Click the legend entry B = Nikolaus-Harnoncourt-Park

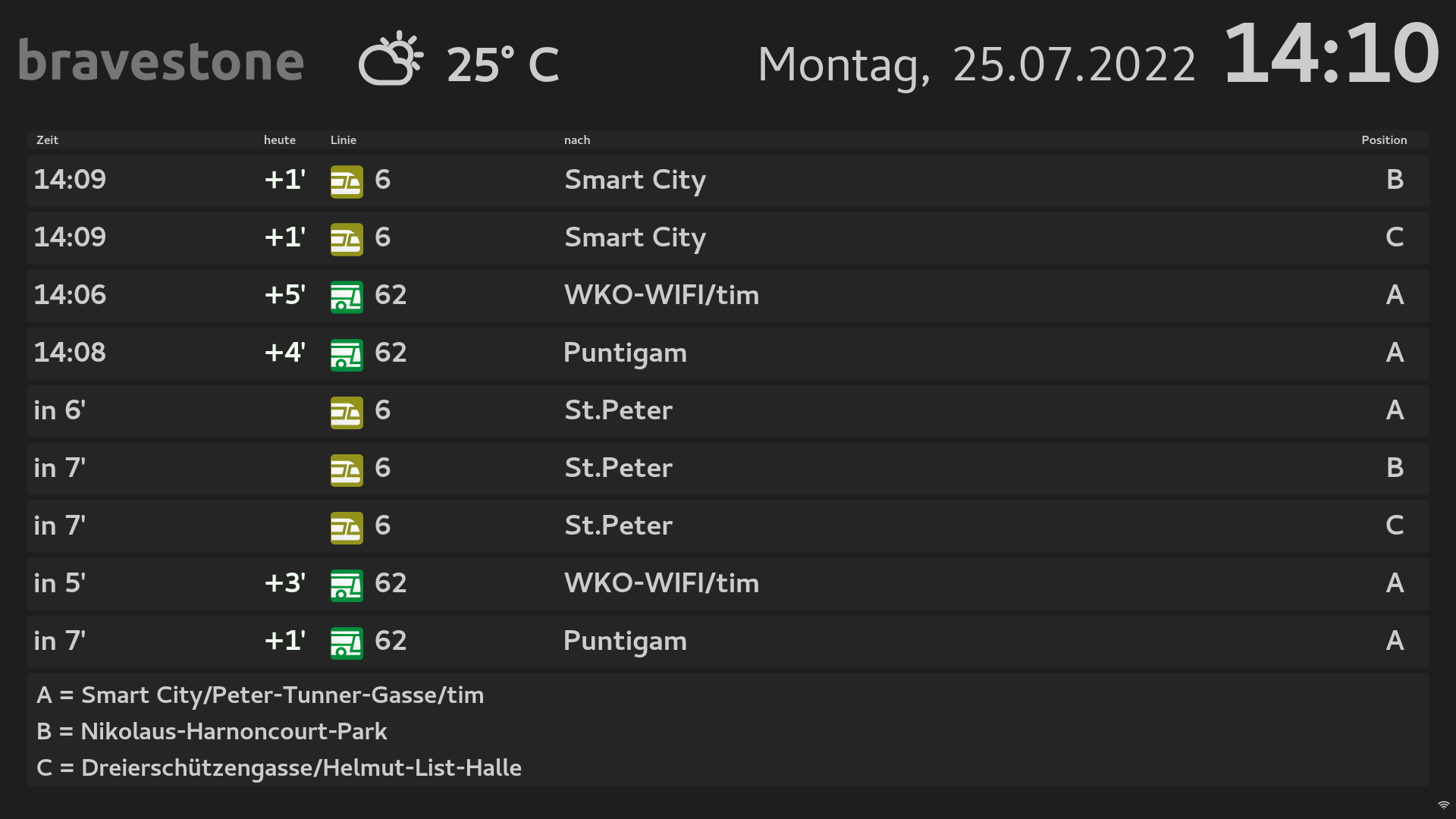click(212, 732)
